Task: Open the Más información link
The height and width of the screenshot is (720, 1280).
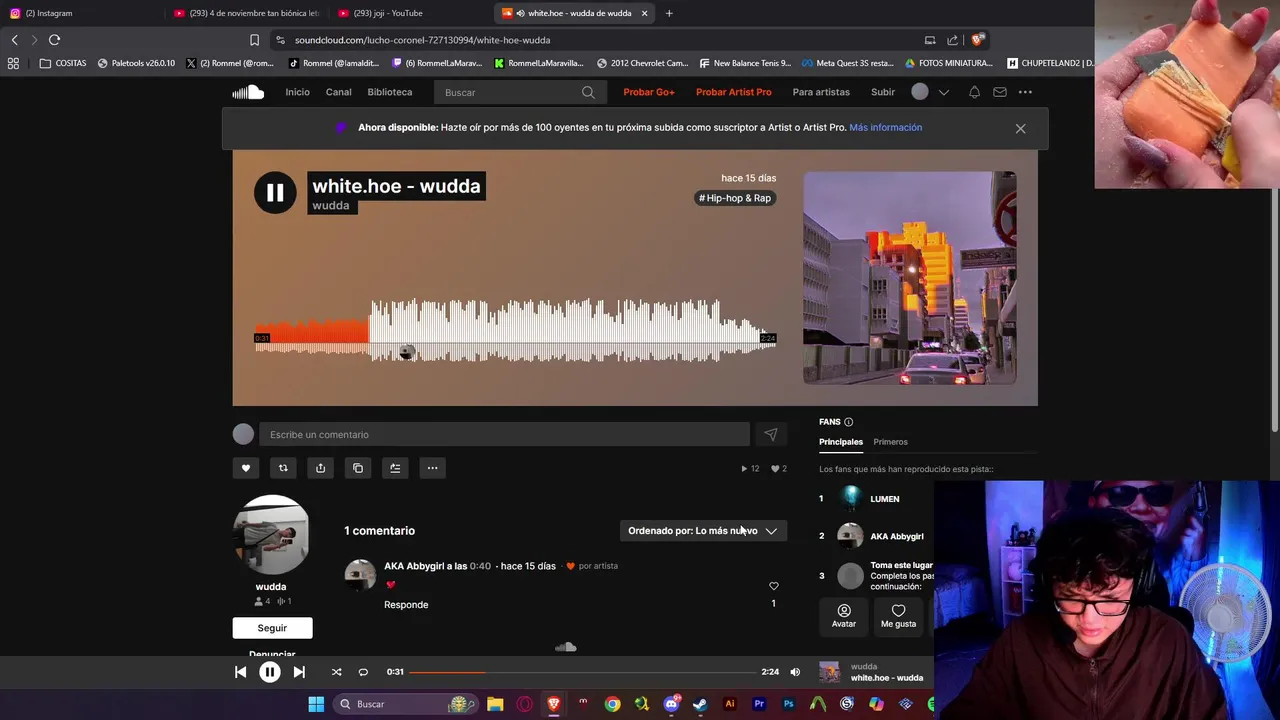Action: click(x=885, y=128)
